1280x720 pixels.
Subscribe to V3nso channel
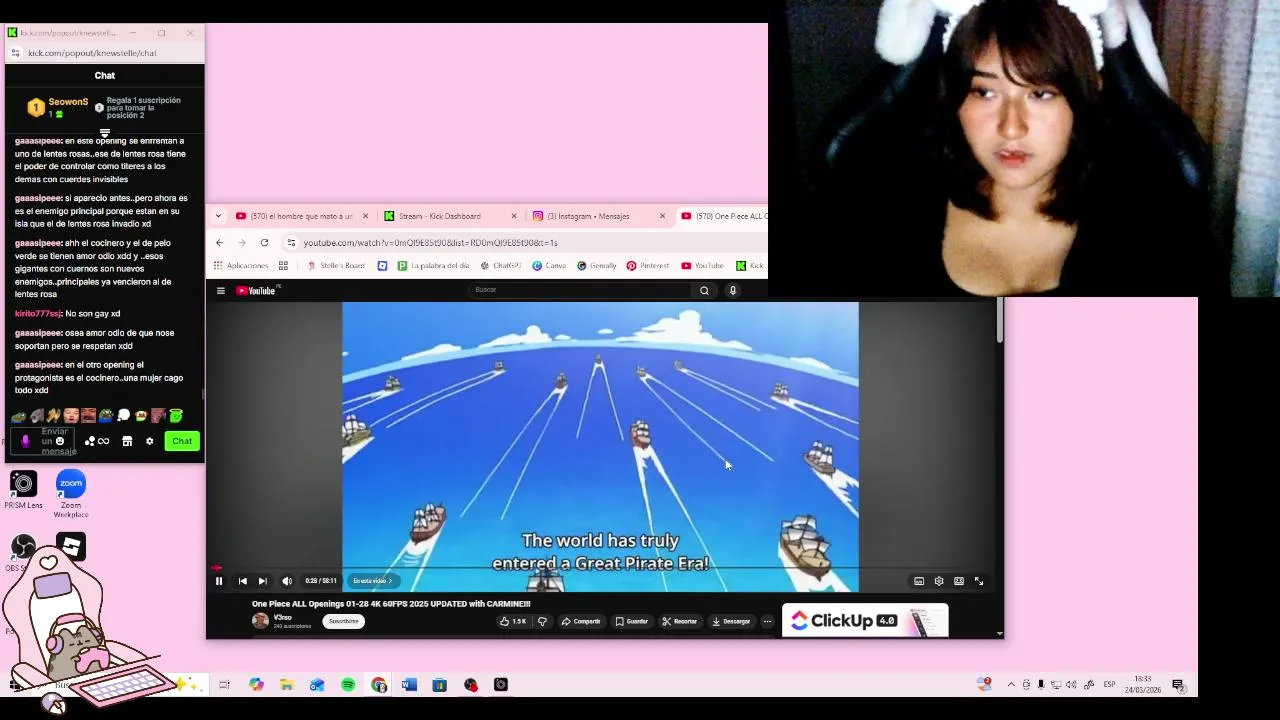click(343, 621)
